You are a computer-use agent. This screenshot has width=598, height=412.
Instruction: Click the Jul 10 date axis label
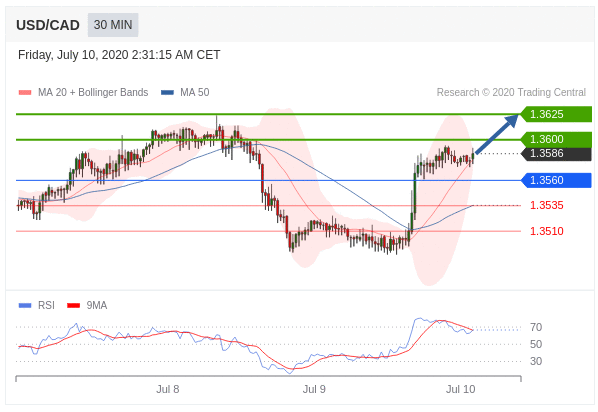coord(460,389)
